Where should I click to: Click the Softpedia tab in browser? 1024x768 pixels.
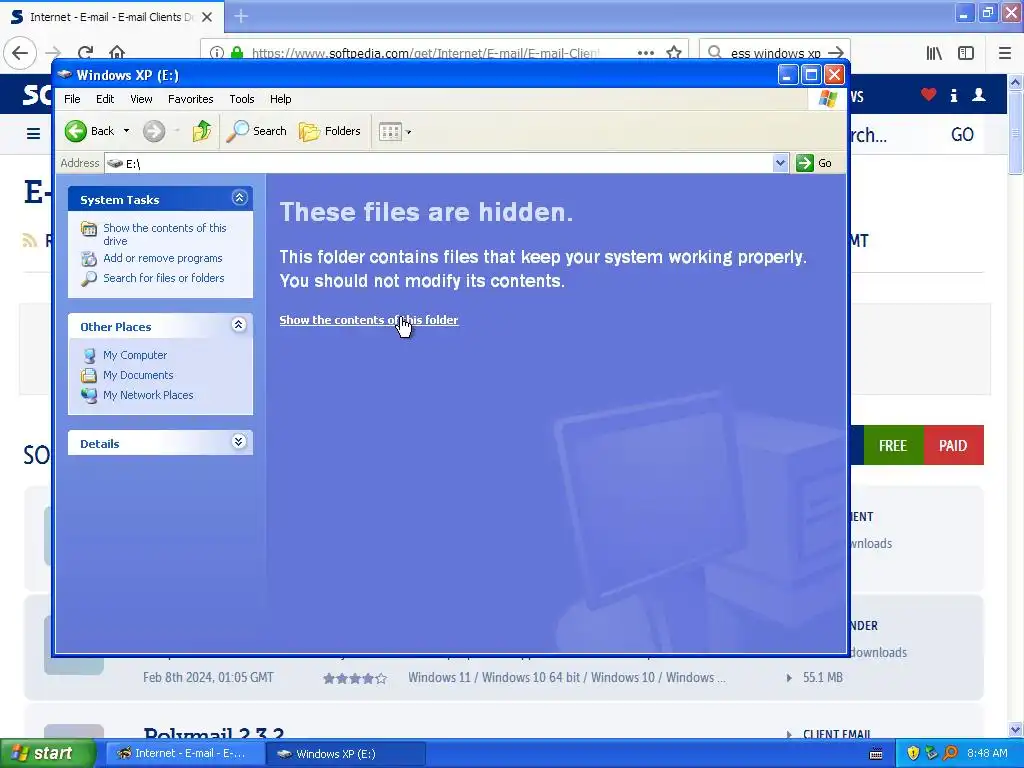pos(112,17)
